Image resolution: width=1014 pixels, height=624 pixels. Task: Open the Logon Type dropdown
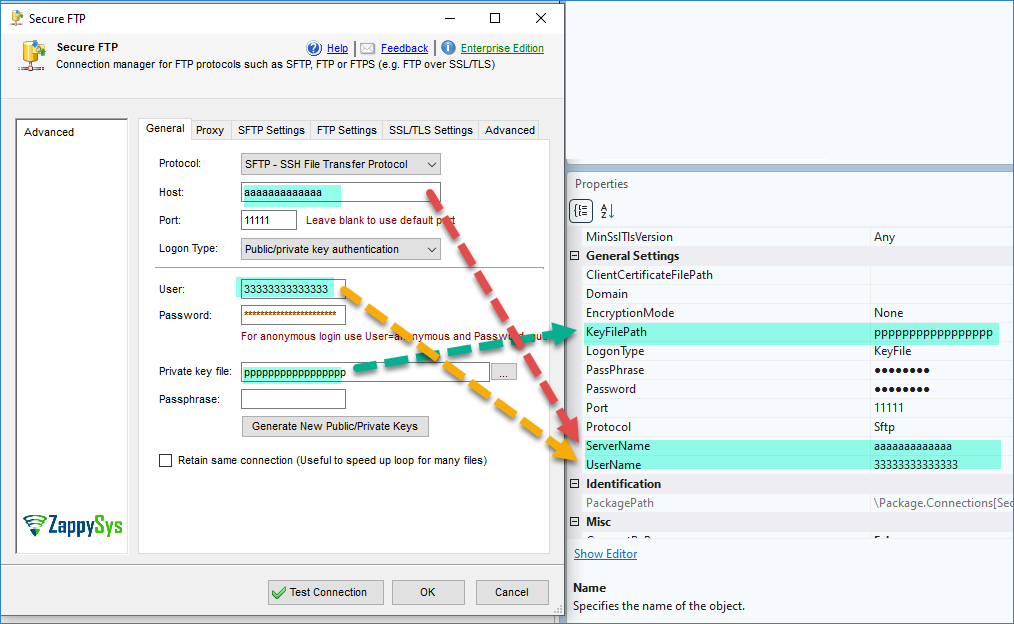[x=341, y=249]
